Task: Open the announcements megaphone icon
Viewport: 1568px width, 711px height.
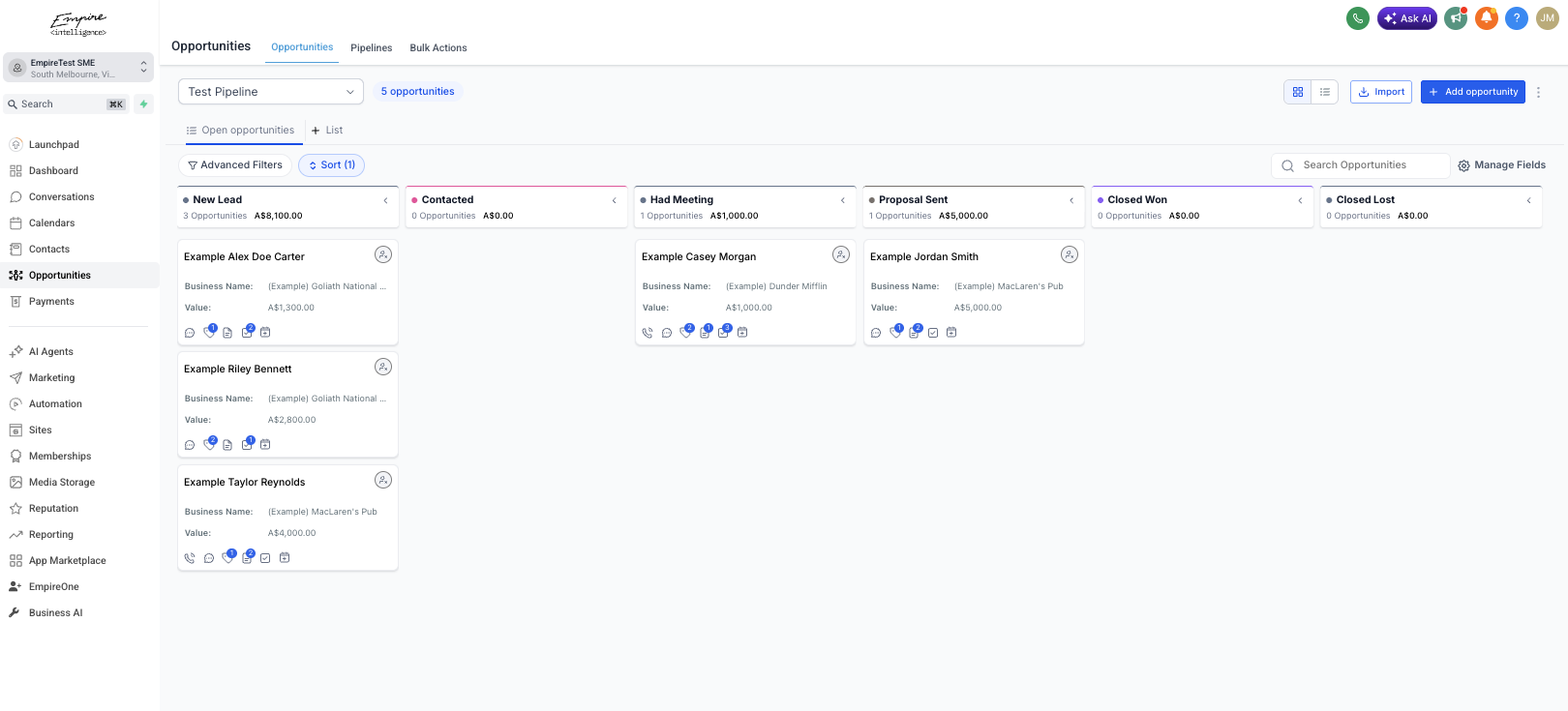Action: [x=1456, y=18]
